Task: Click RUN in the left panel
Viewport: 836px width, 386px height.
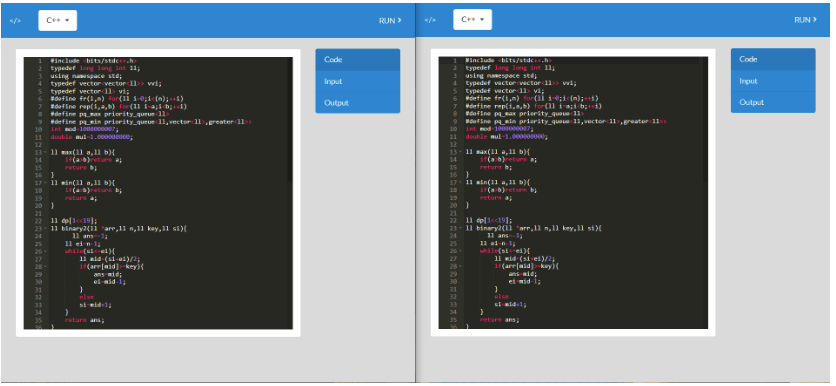Action: [390, 21]
